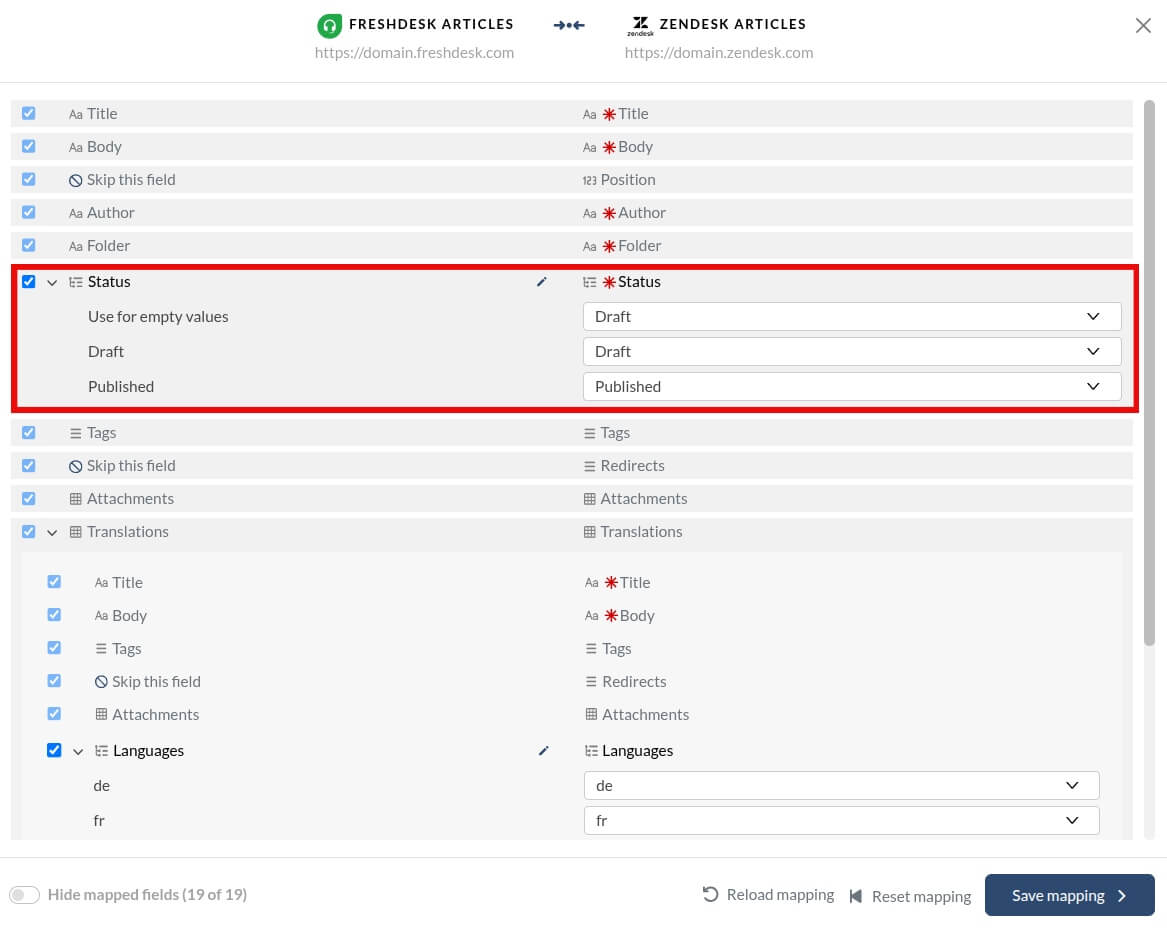This screenshot has width=1167, height=931.
Task: Click the 'Skip this field' source for Position
Action: coord(131,179)
